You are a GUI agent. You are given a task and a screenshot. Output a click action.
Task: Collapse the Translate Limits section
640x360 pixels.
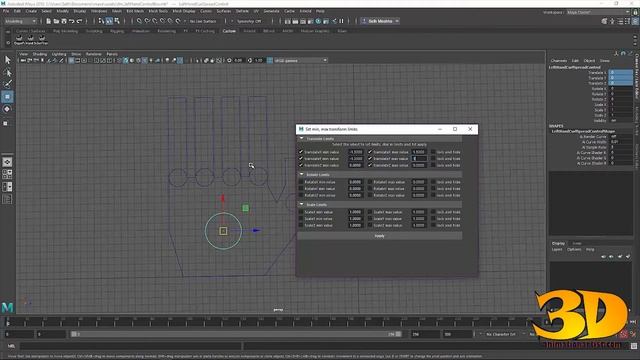(302, 139)
